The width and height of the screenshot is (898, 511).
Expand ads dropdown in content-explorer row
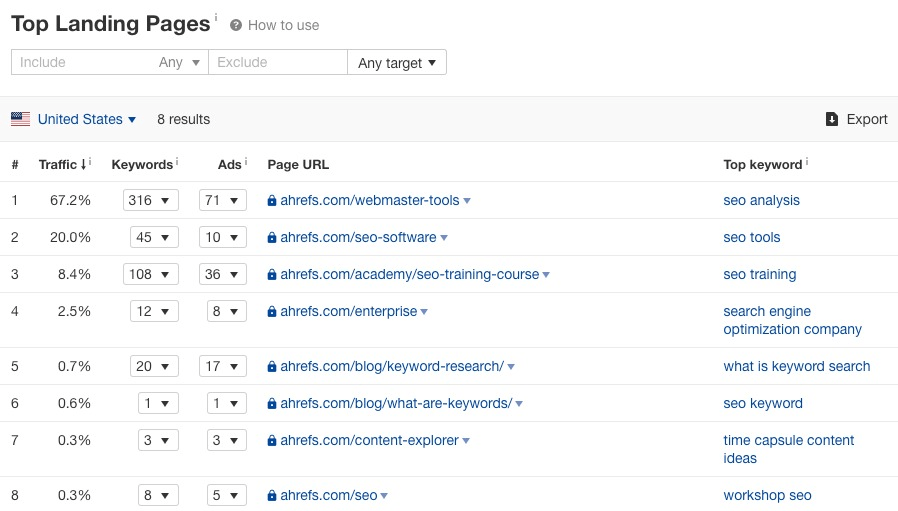coord(227,440)
